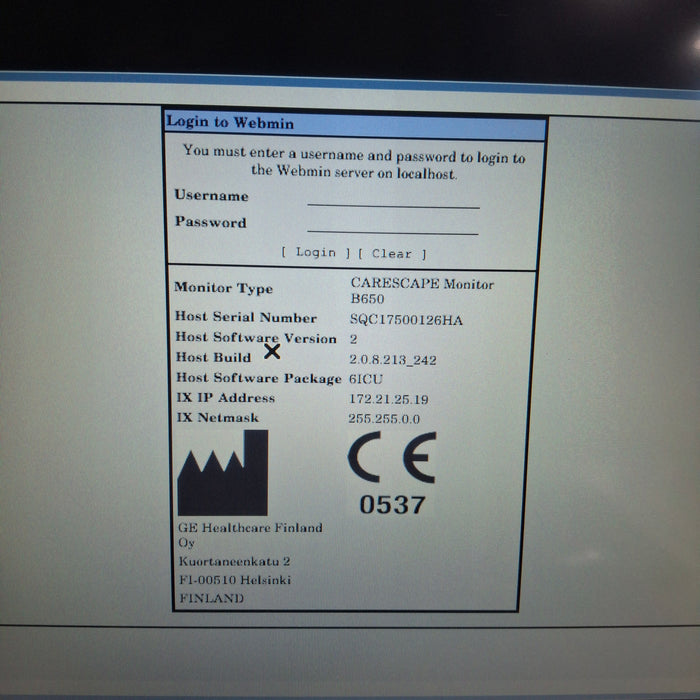The height and width of the screenshot is (700, 700).
Task: Select IX IP address 172.21.25.19
Action: pyautogui.click(x=388, y=399)
